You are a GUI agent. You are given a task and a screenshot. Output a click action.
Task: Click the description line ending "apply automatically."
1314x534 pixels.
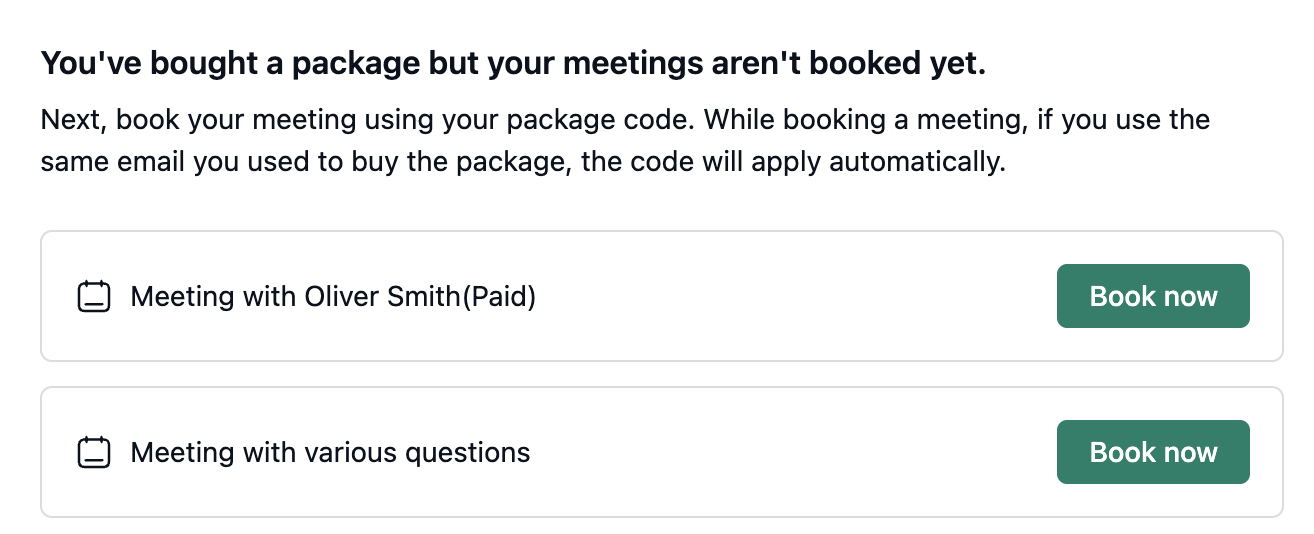(522, 160)
